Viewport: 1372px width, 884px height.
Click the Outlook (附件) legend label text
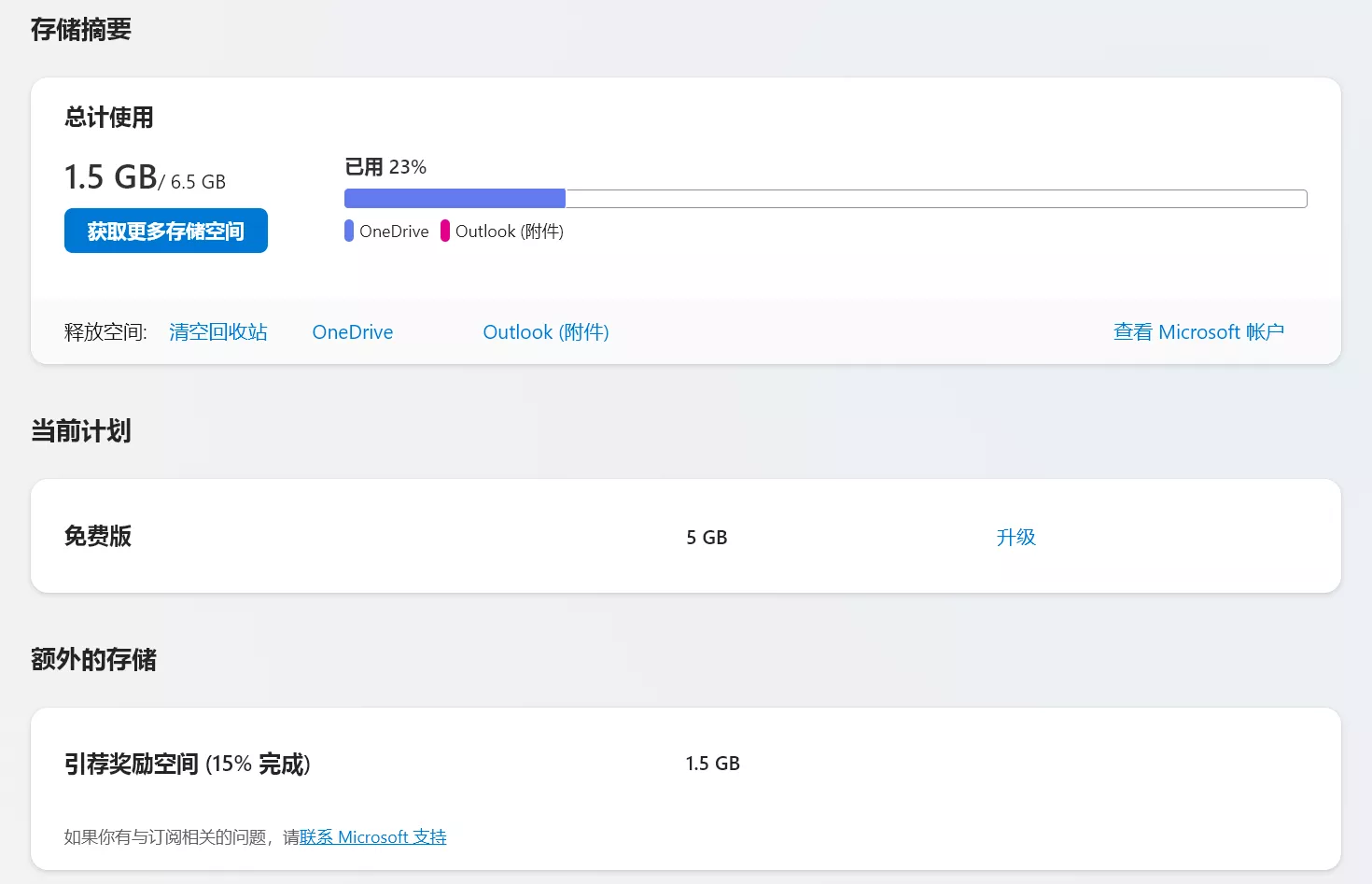[510, 231]
